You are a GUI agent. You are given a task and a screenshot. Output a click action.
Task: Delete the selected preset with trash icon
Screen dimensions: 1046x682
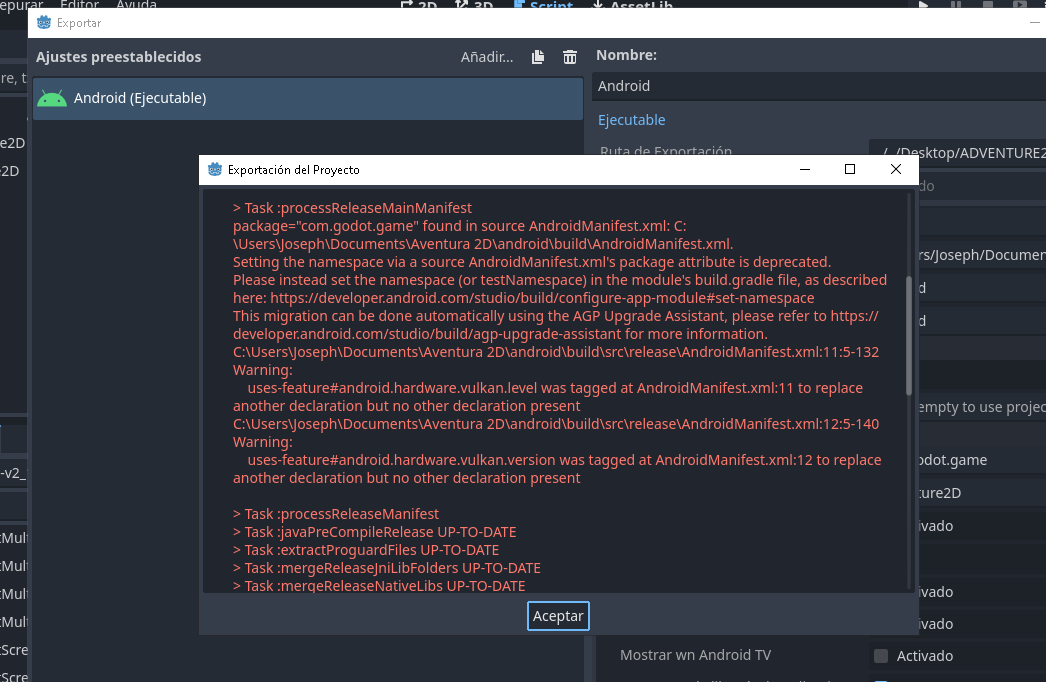[x=570, y=57]
